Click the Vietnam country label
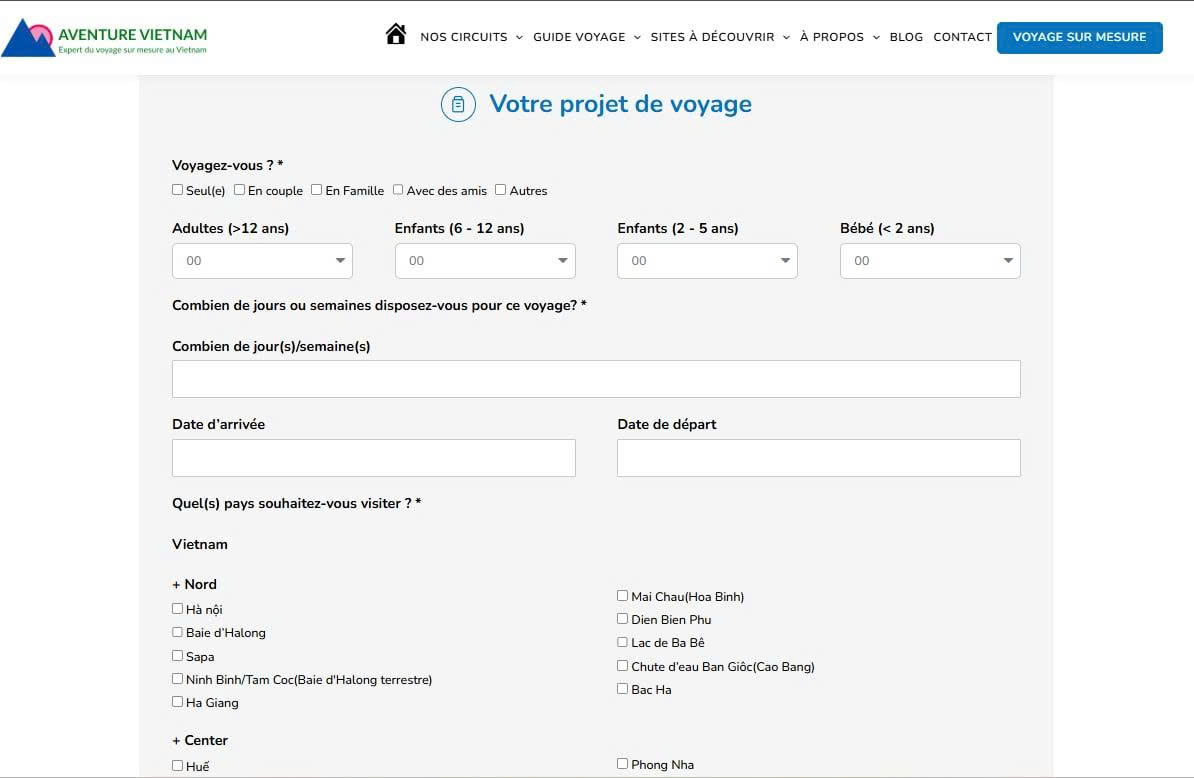Image resolution: width=1194 pixels, height=778 pixels. tap(200, 544)
